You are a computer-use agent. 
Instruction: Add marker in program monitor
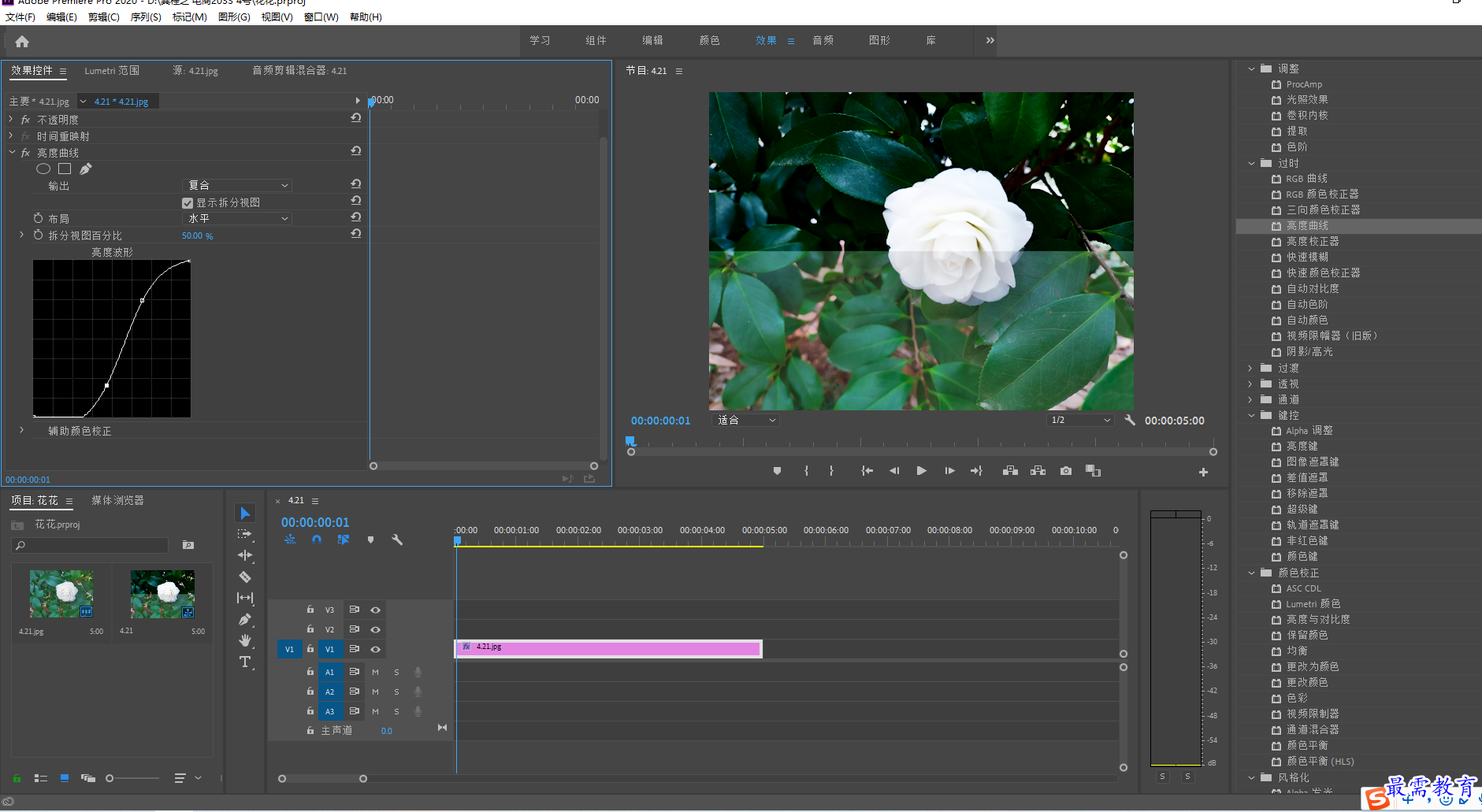777,471
